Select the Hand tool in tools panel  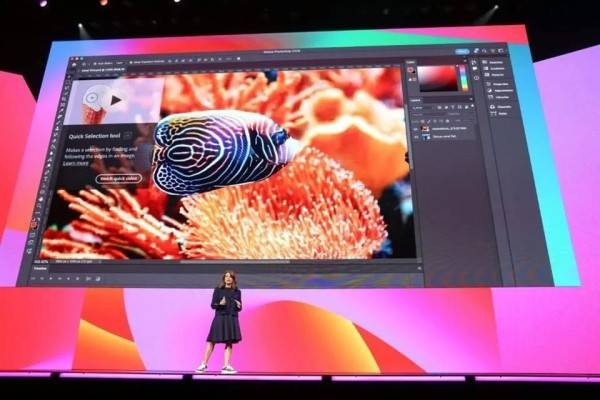[41, 199]
